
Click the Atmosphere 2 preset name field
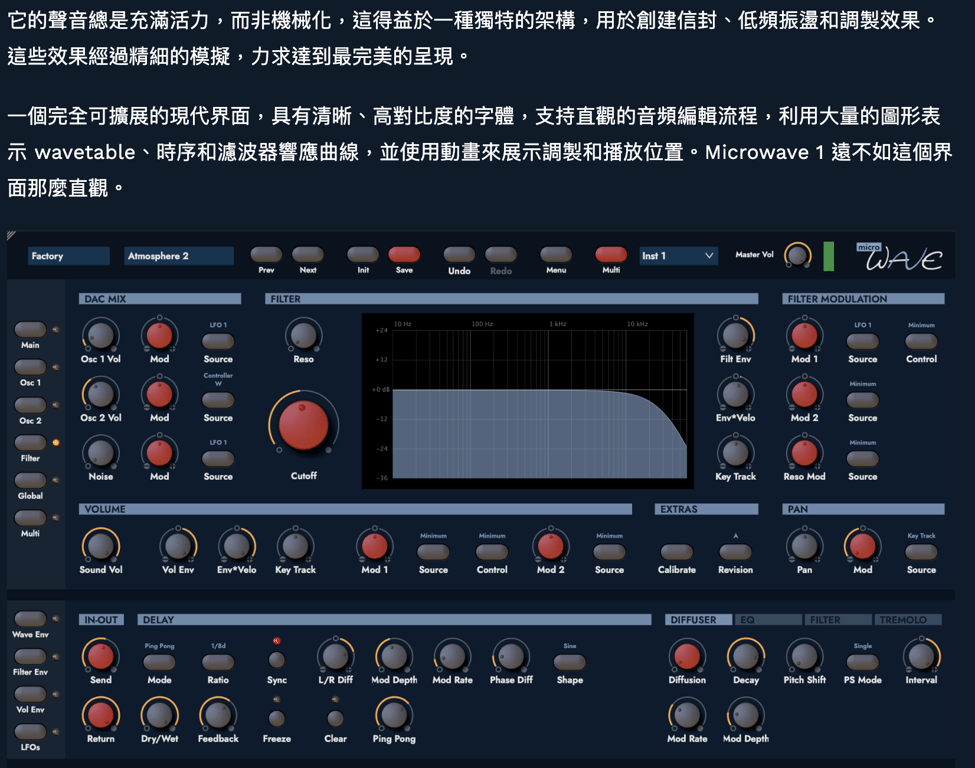pos(178,256)
